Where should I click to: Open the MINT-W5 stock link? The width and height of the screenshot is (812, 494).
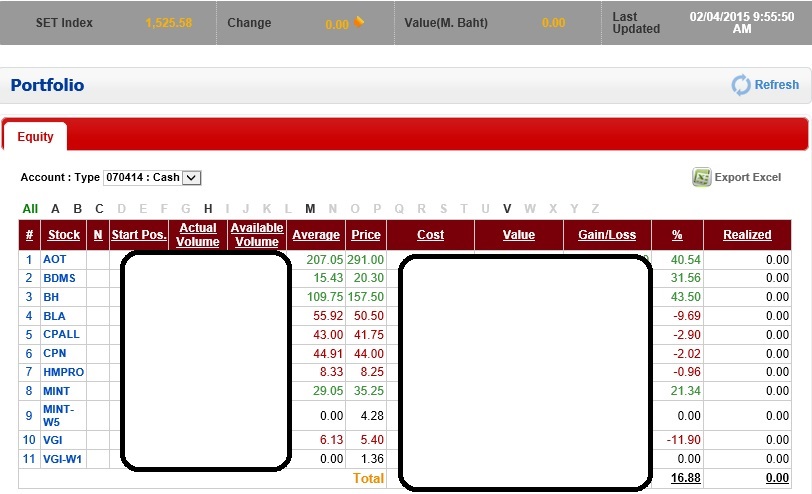pos(58,415)
